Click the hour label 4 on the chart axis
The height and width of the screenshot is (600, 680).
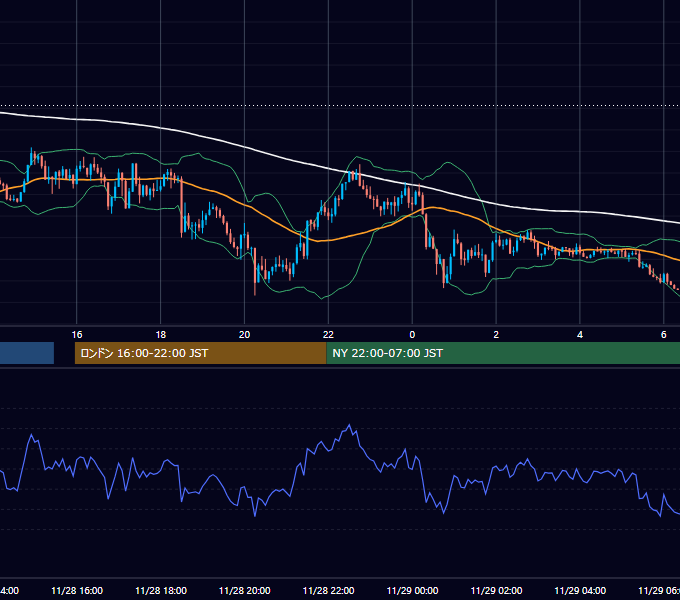[x=580, y=335]
